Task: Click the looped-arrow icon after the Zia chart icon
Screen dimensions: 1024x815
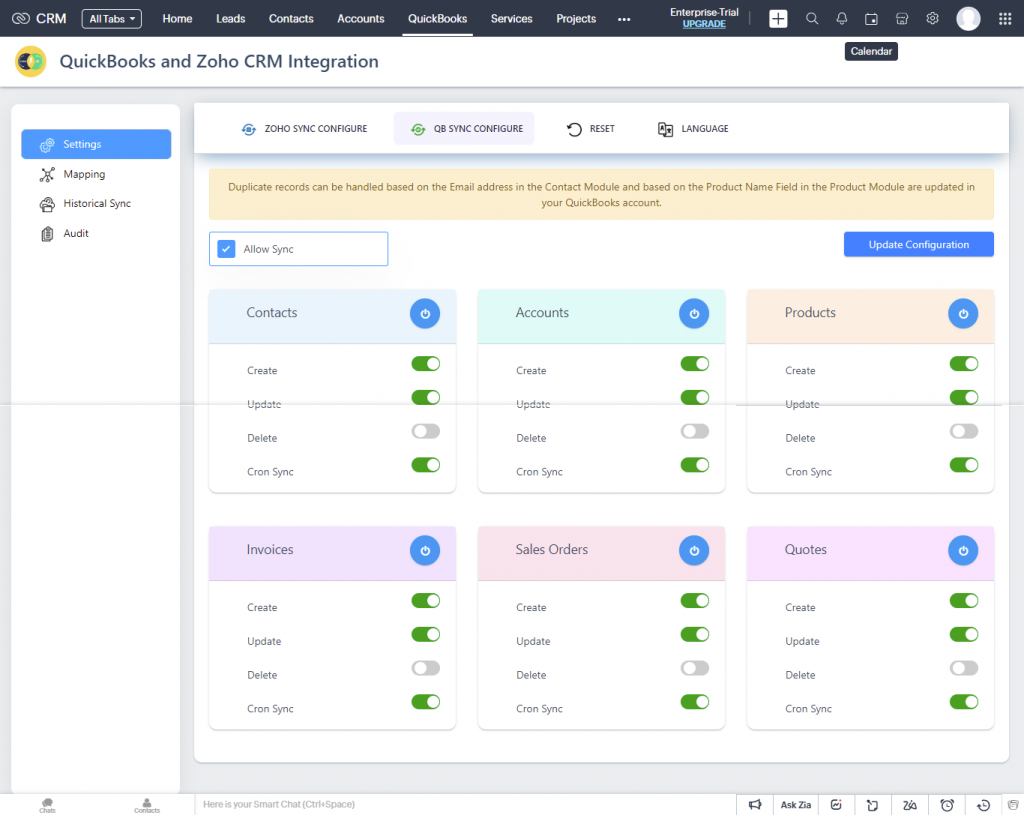Action: point(872,805)
